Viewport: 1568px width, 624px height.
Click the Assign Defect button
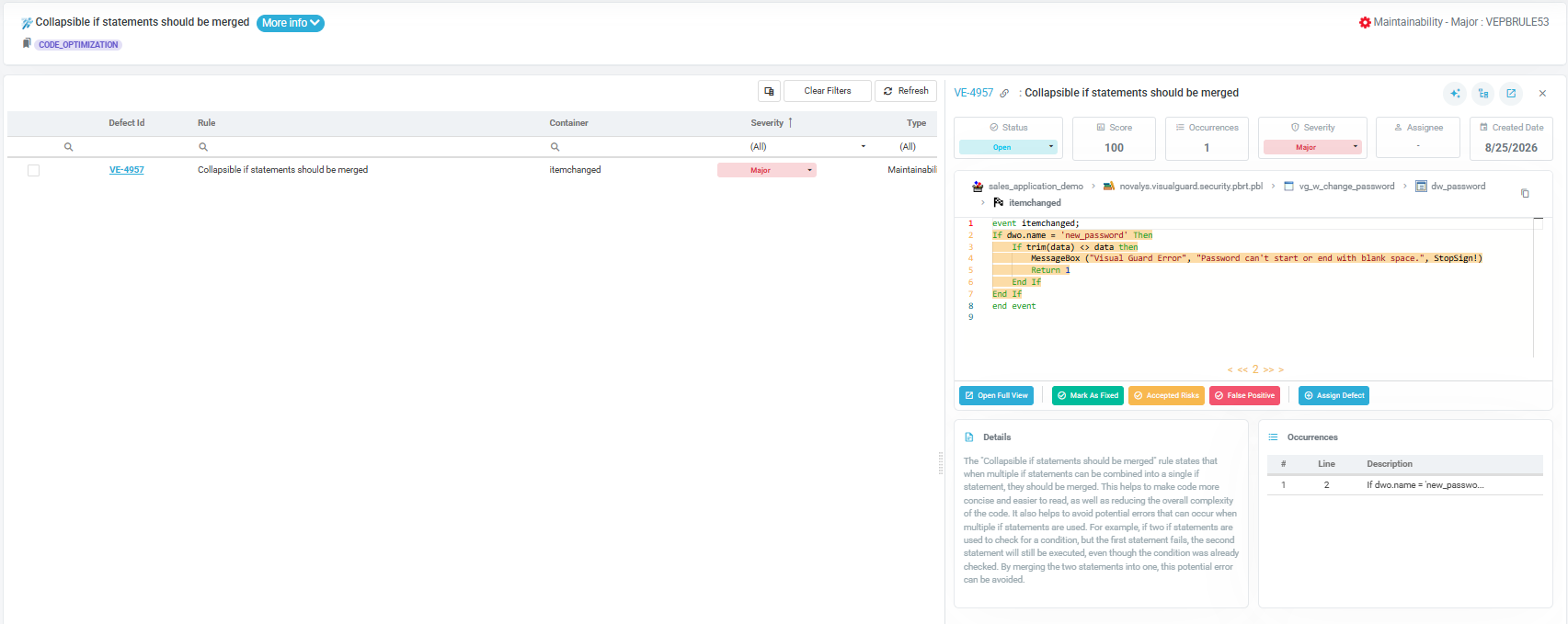[x=1333, y=395]
